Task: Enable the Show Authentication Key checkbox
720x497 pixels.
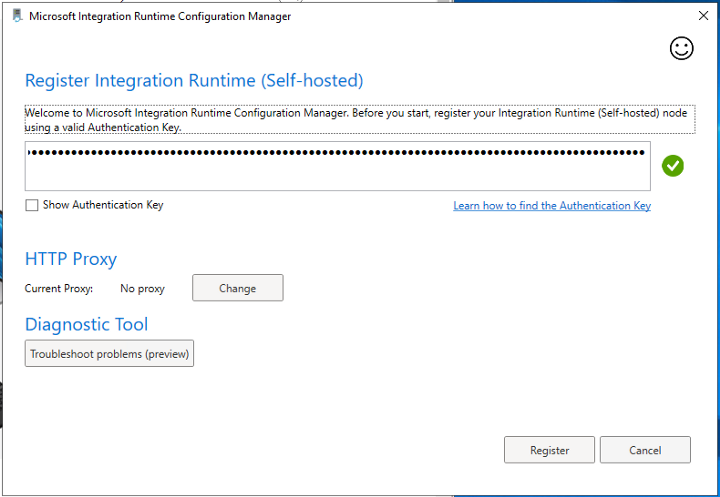Action: tap(32, 205)
